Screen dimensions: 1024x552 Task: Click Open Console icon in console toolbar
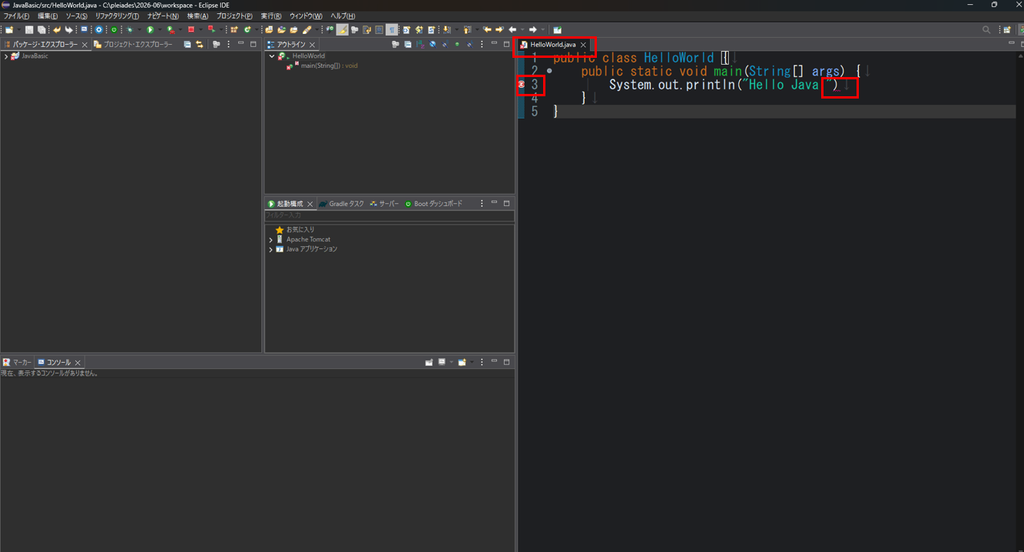(463, 362)
